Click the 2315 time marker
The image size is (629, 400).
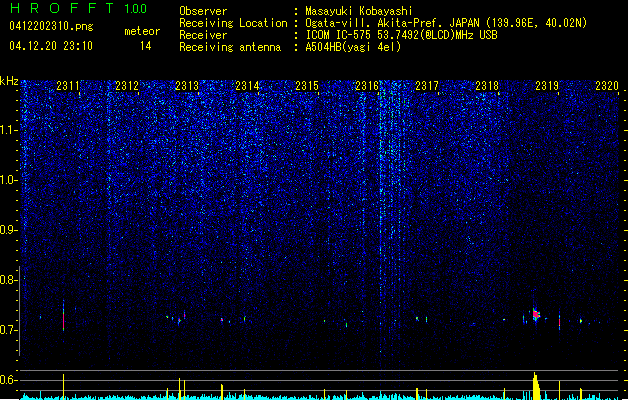(x=307, y=85)
